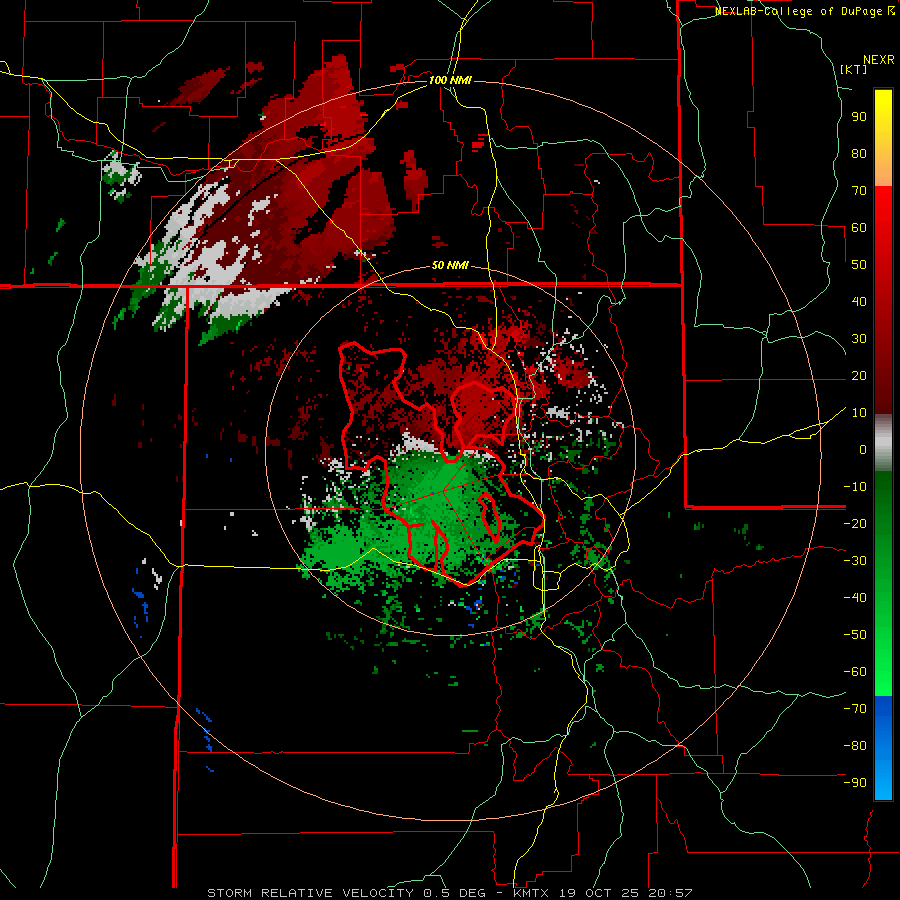Click the positive 10 value on the scale
Screen dimensions: 900x900
(859, 413)
